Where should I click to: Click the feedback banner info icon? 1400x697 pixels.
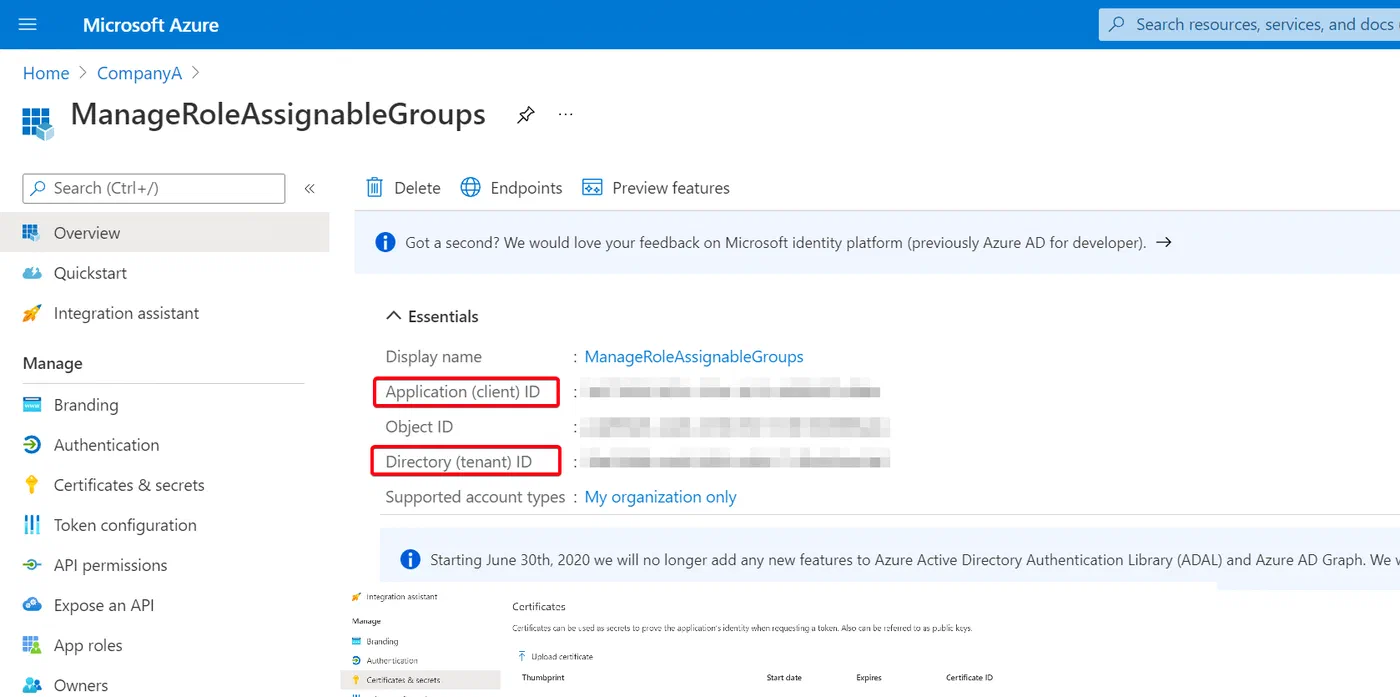384,242
